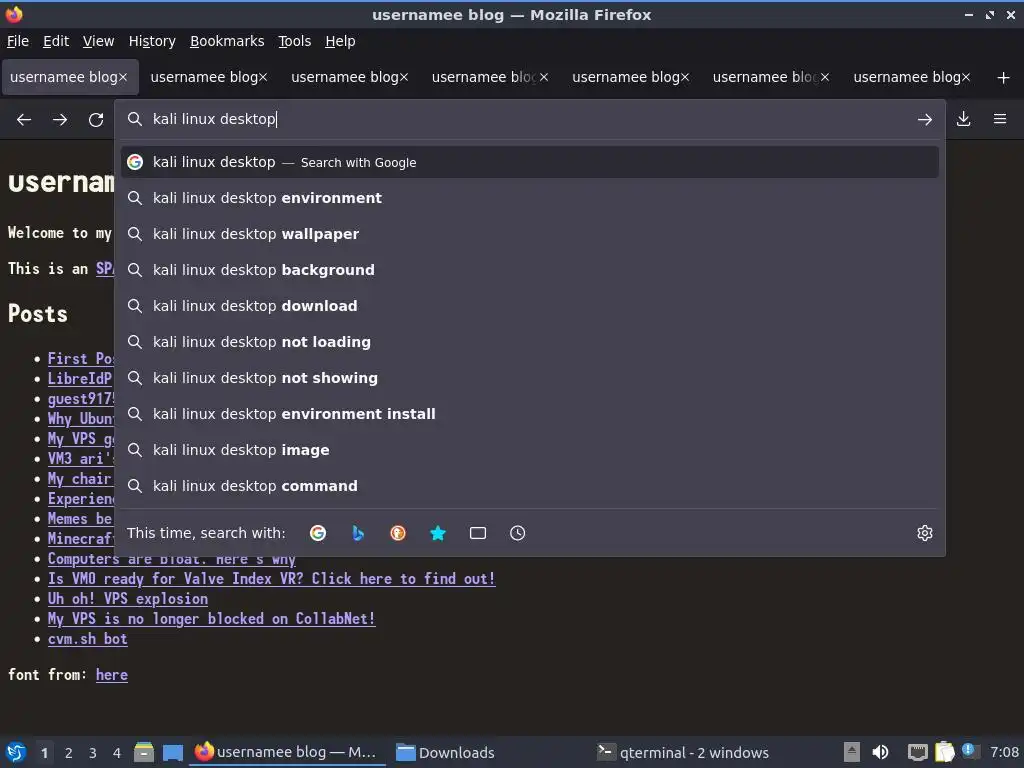The height and width of the screenshot is (768, 1024).
Task: Open the 'Uh oh! VPS explosion' post
Action: (x=128, y=599)
